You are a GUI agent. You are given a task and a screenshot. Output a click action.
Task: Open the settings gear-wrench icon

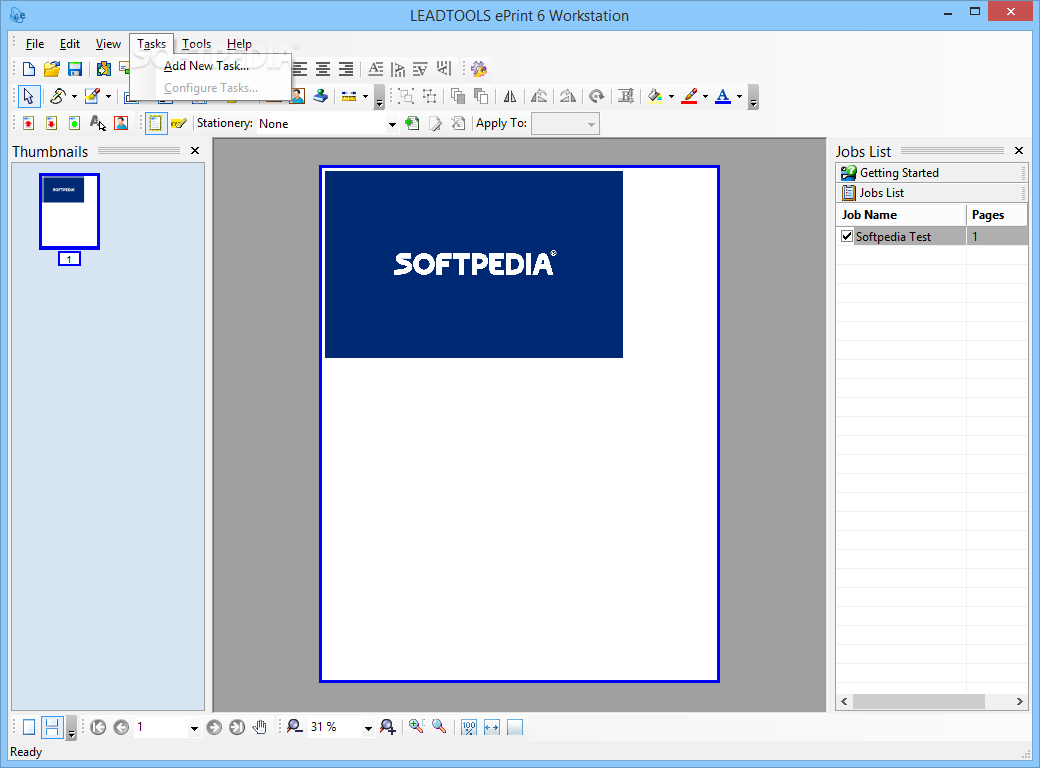(479, 69)
